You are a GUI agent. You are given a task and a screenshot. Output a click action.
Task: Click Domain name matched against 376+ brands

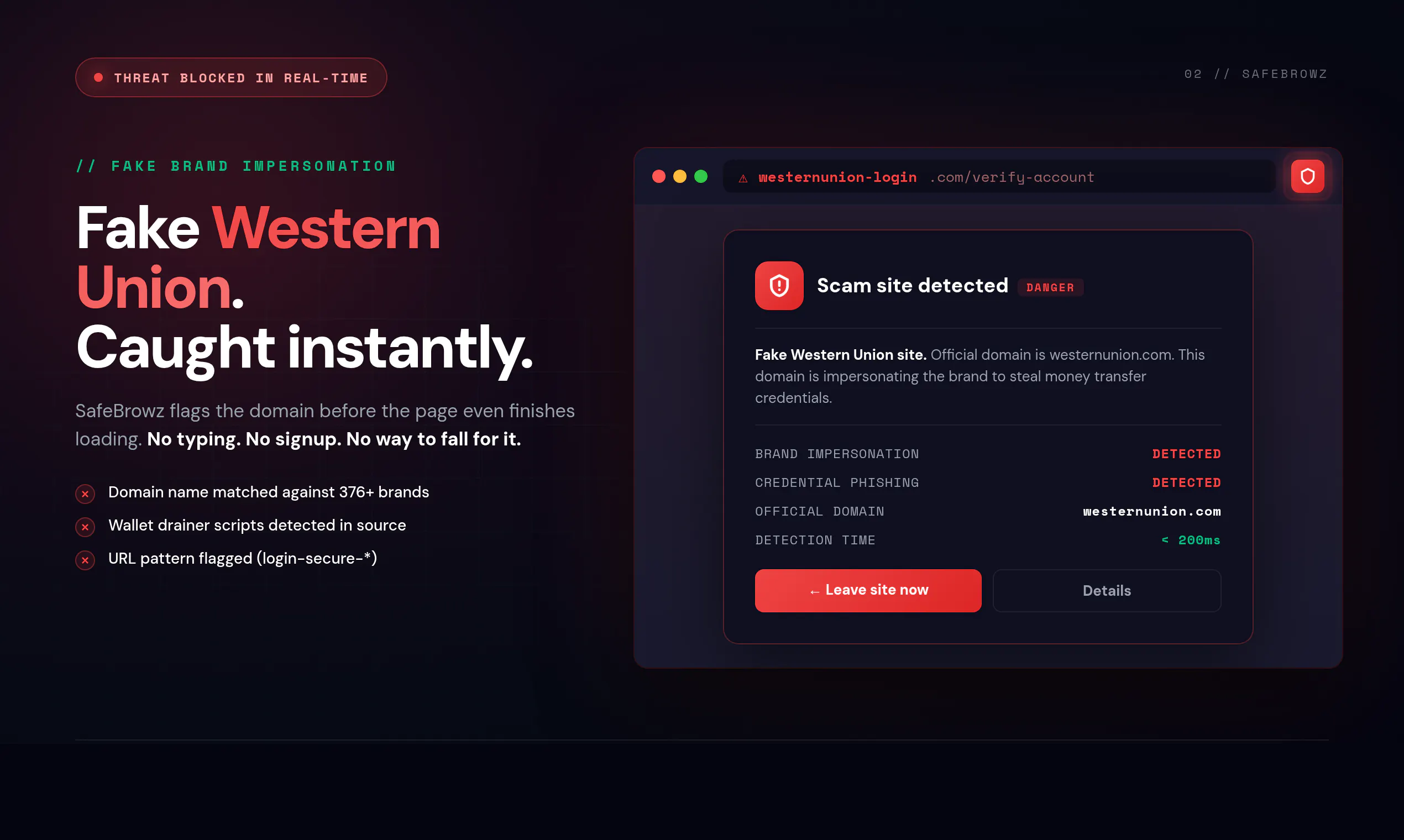tap(268, 492)
